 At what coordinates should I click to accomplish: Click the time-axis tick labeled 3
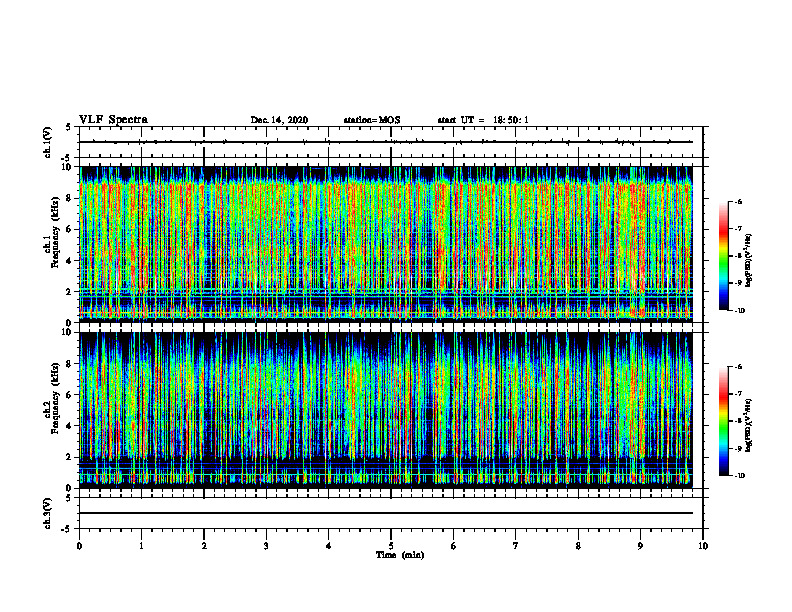(266, 546)
